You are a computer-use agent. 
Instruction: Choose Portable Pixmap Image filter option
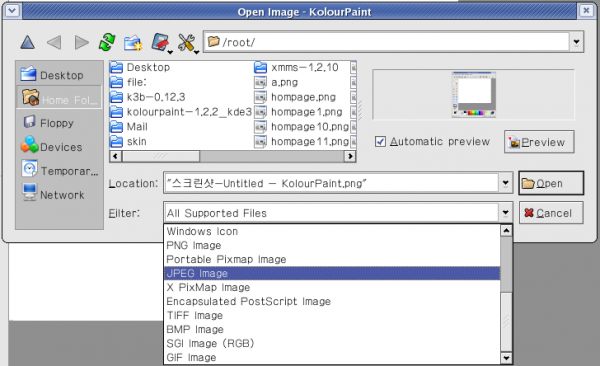tap(332, 259)
